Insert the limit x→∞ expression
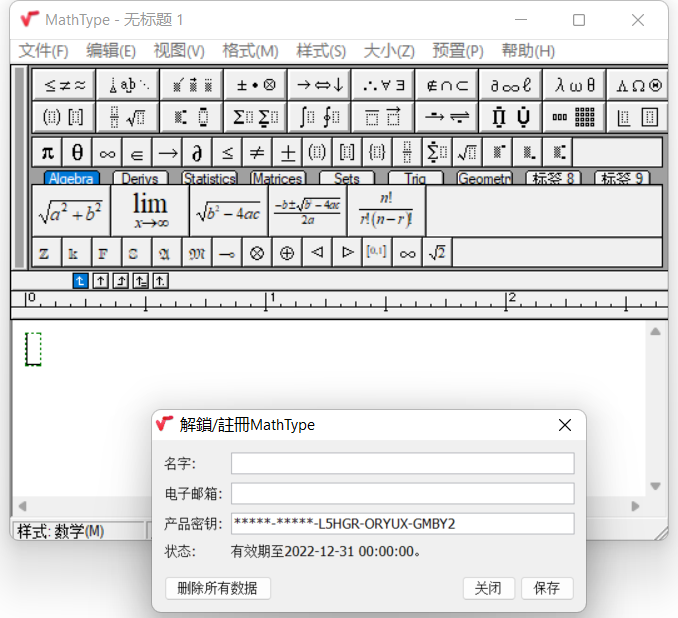678x618 pixels. click(x=150, y=211)
